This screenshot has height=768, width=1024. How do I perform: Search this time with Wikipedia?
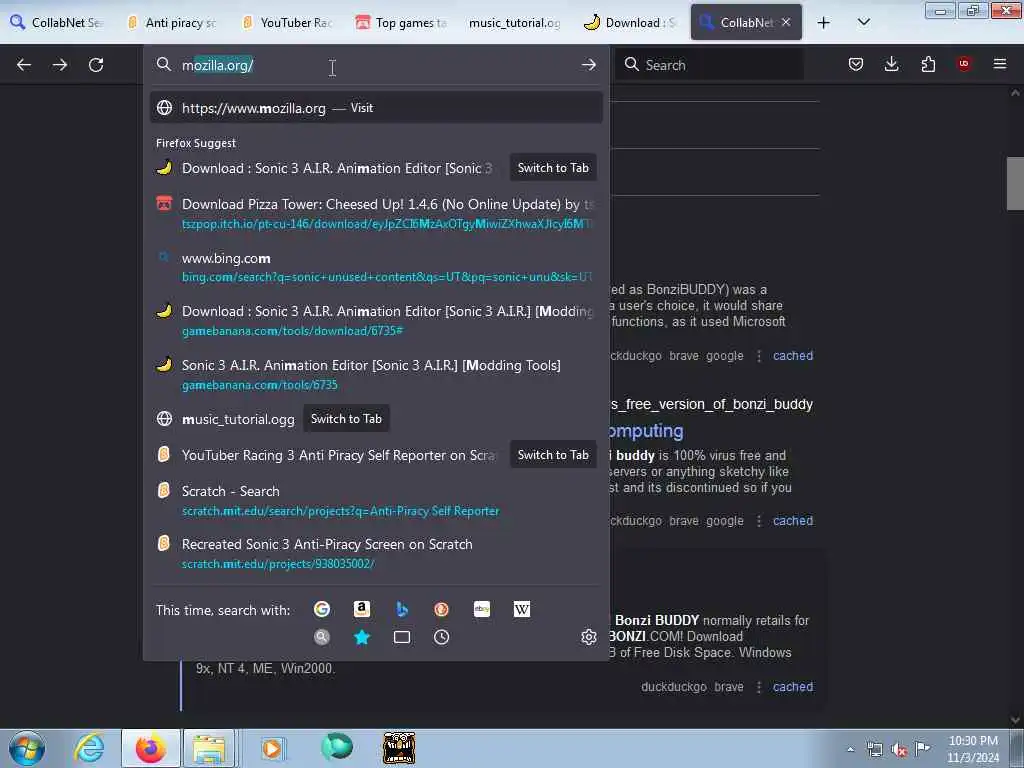[522, 609]
